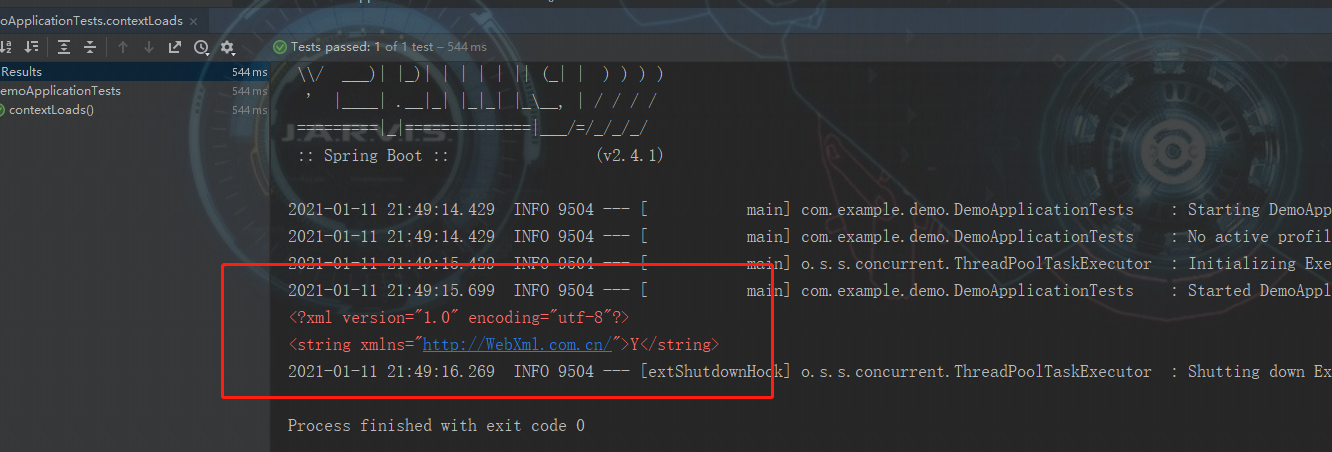Click the 21:49:15.699 Started DemoAppl log line

click(809, 291)
